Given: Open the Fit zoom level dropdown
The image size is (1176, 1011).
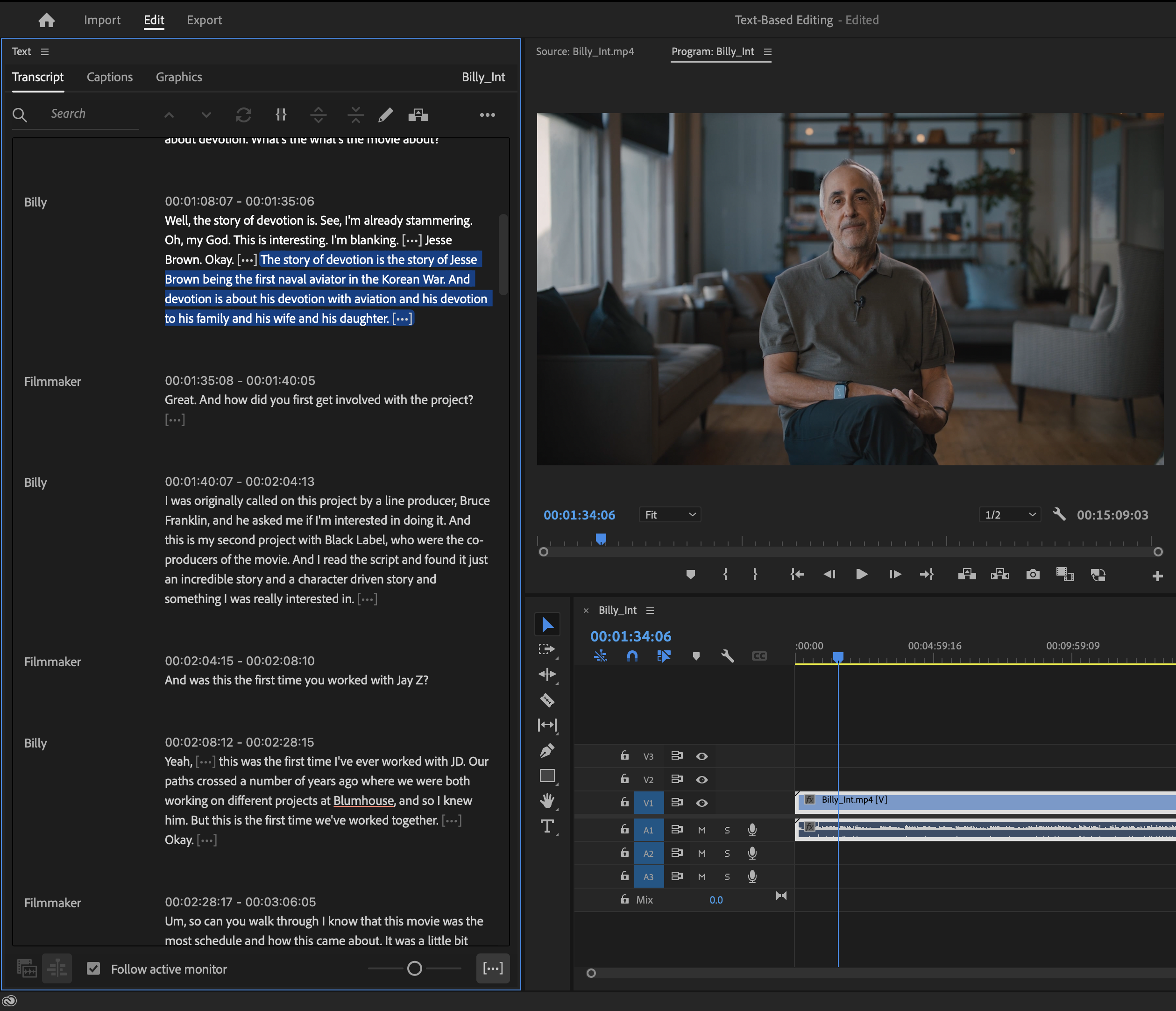Looking at the screenshot, I should point(668,514).
